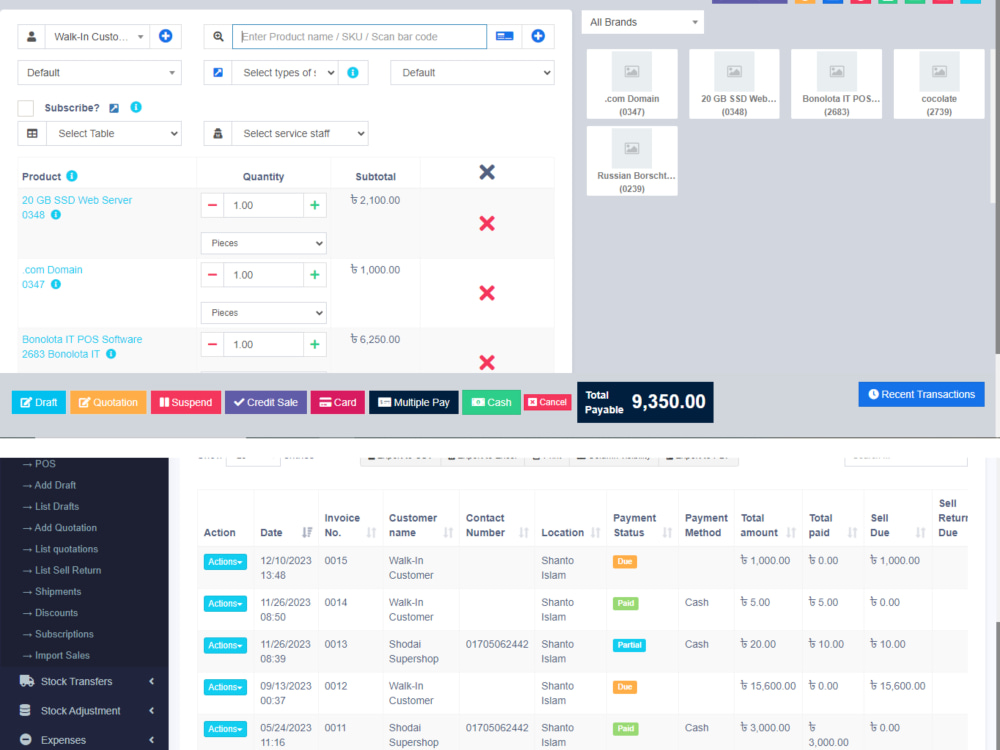Remove 20 GB SSD Web Server row
This screenshot has height=750, width=1000.
(487, 223)
